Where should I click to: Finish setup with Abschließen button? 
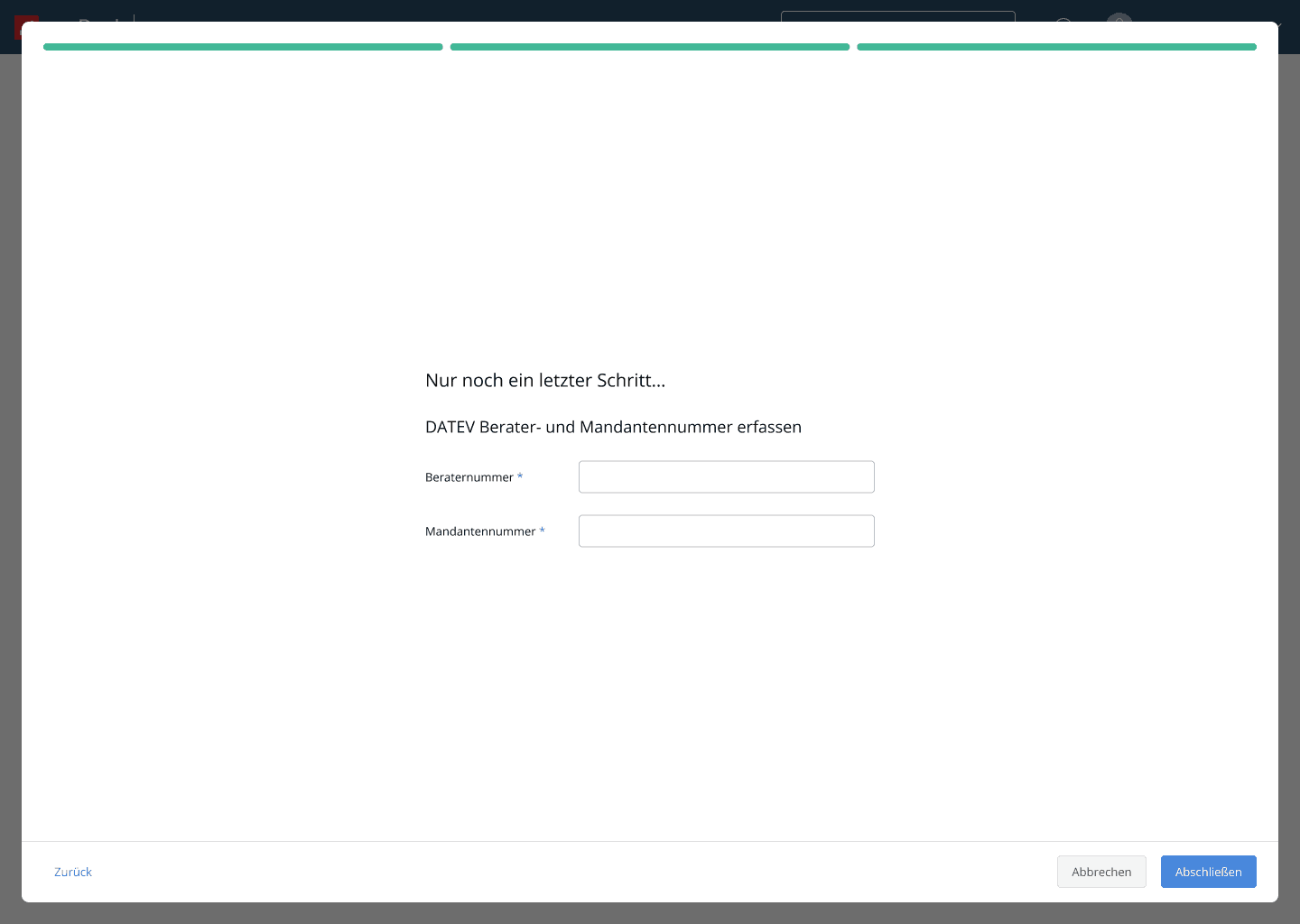[x=1208, y=872]
